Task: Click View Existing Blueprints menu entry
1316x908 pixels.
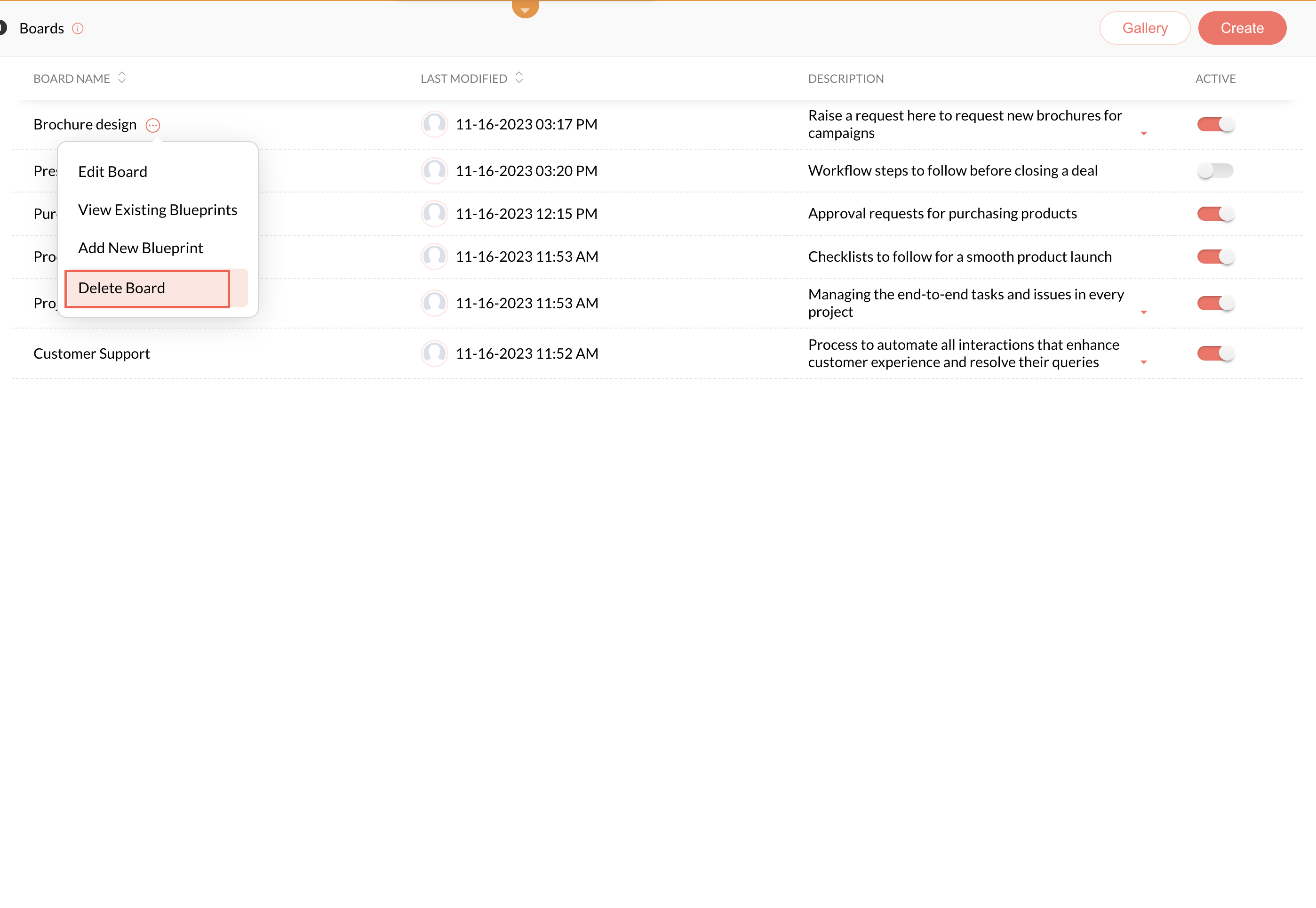Action: pos(158,210)
